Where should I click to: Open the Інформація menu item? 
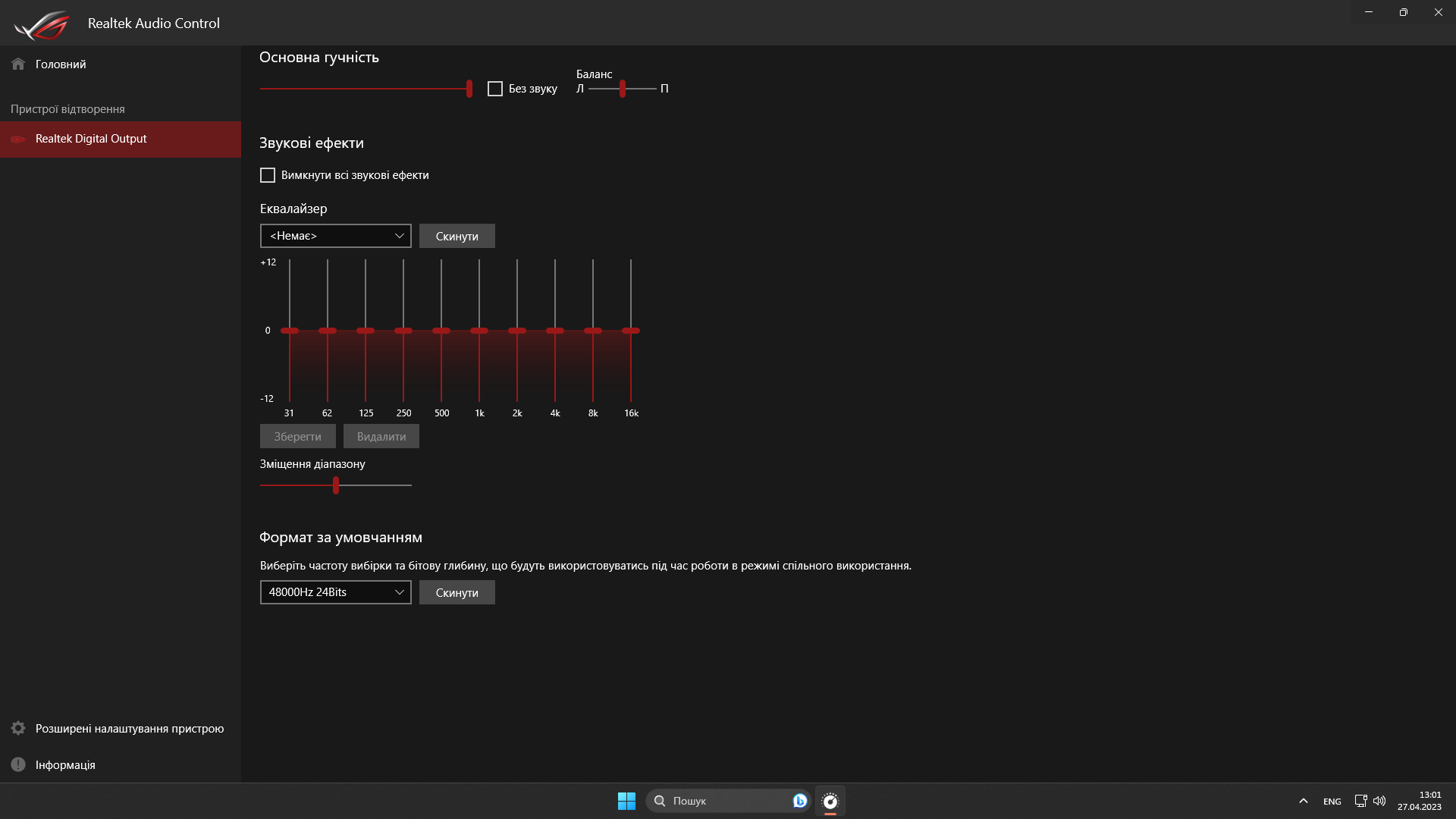coord(121,764)
